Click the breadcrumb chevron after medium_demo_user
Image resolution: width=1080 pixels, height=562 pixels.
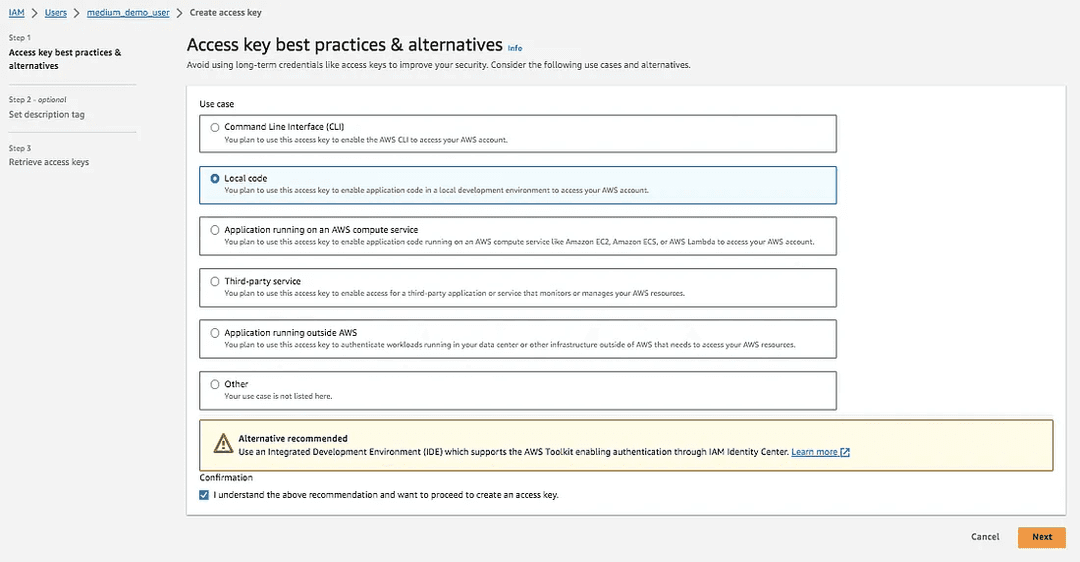coord(180,12)
